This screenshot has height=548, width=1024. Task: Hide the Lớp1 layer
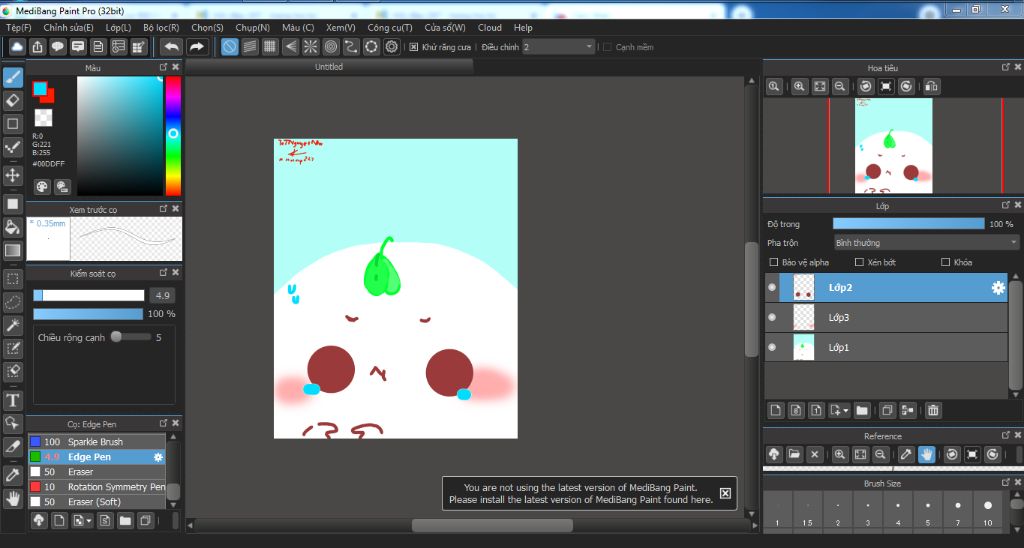(772, 347)
